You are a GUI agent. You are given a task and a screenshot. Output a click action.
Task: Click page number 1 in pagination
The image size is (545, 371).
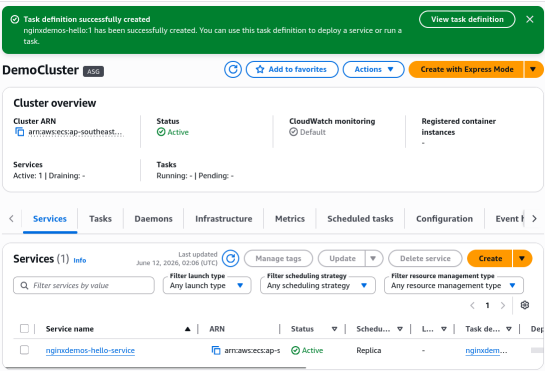point(487,305)
